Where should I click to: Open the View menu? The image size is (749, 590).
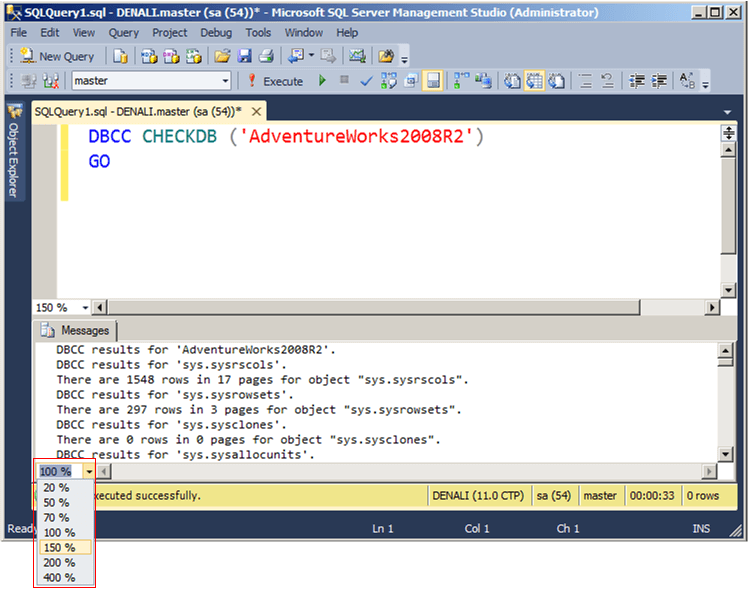(84, 32)
